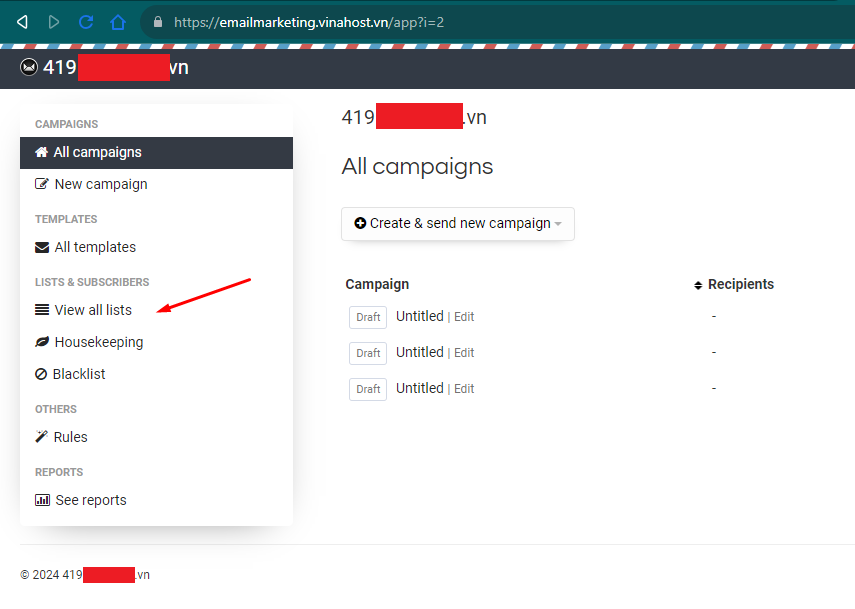Click the bar chart icon for reports
Screen dimensions: 855x609
[x=42, y=500]
